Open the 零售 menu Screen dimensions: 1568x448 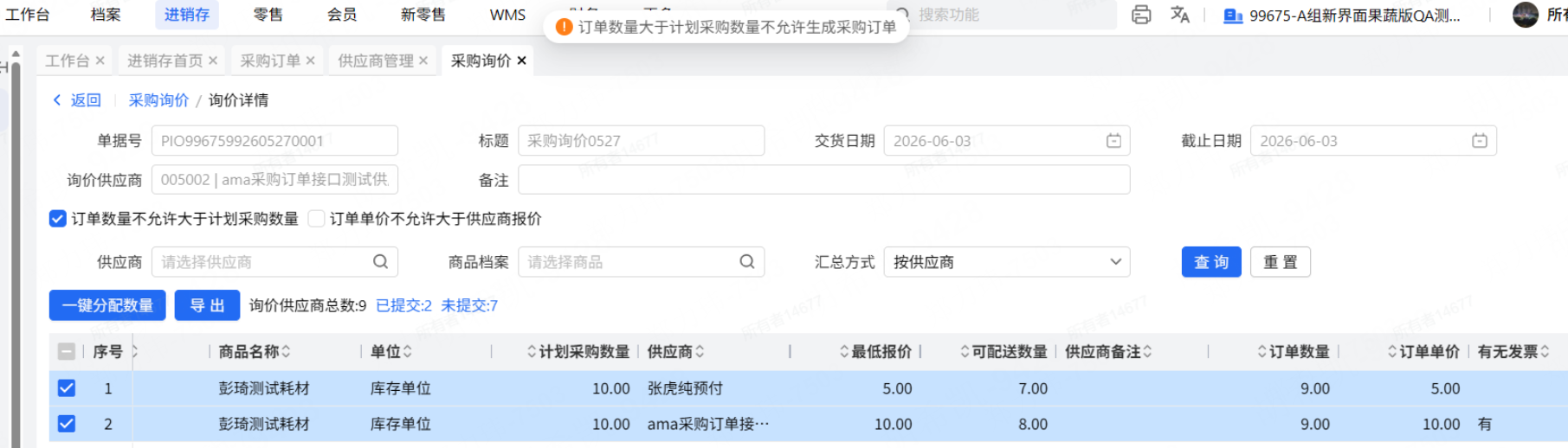click(268, 15)
